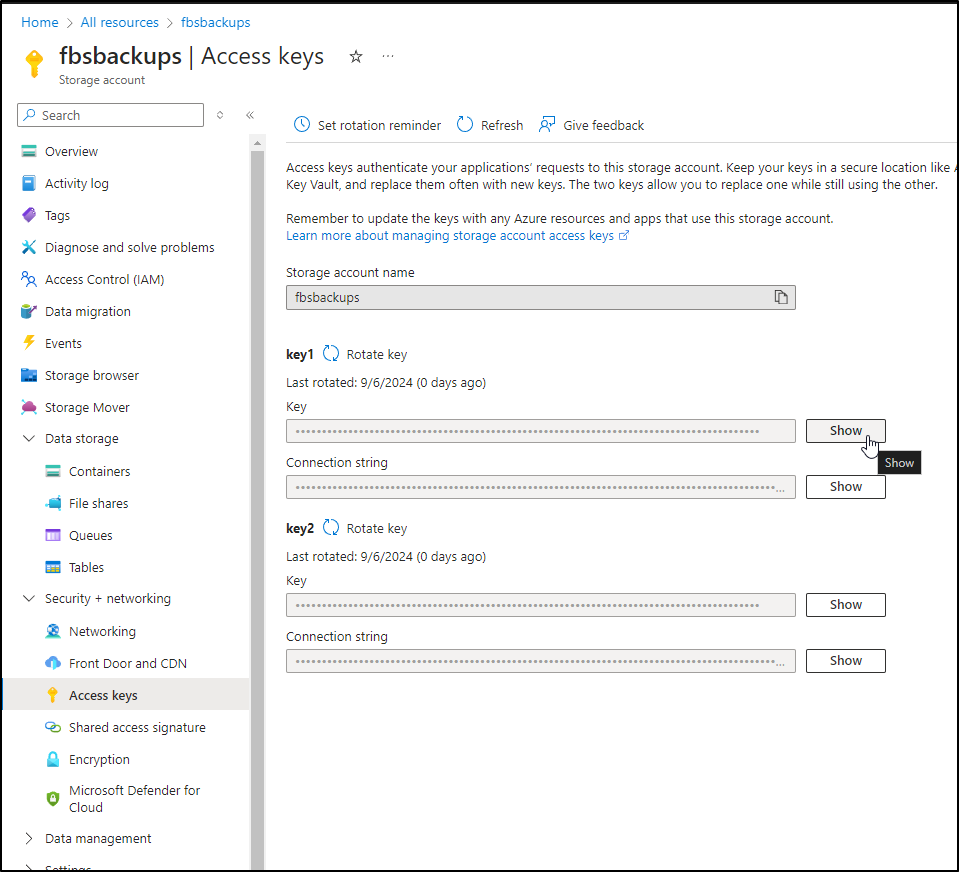Click the Storage account name field
The image size is (959, 872).
pos(541,297)
